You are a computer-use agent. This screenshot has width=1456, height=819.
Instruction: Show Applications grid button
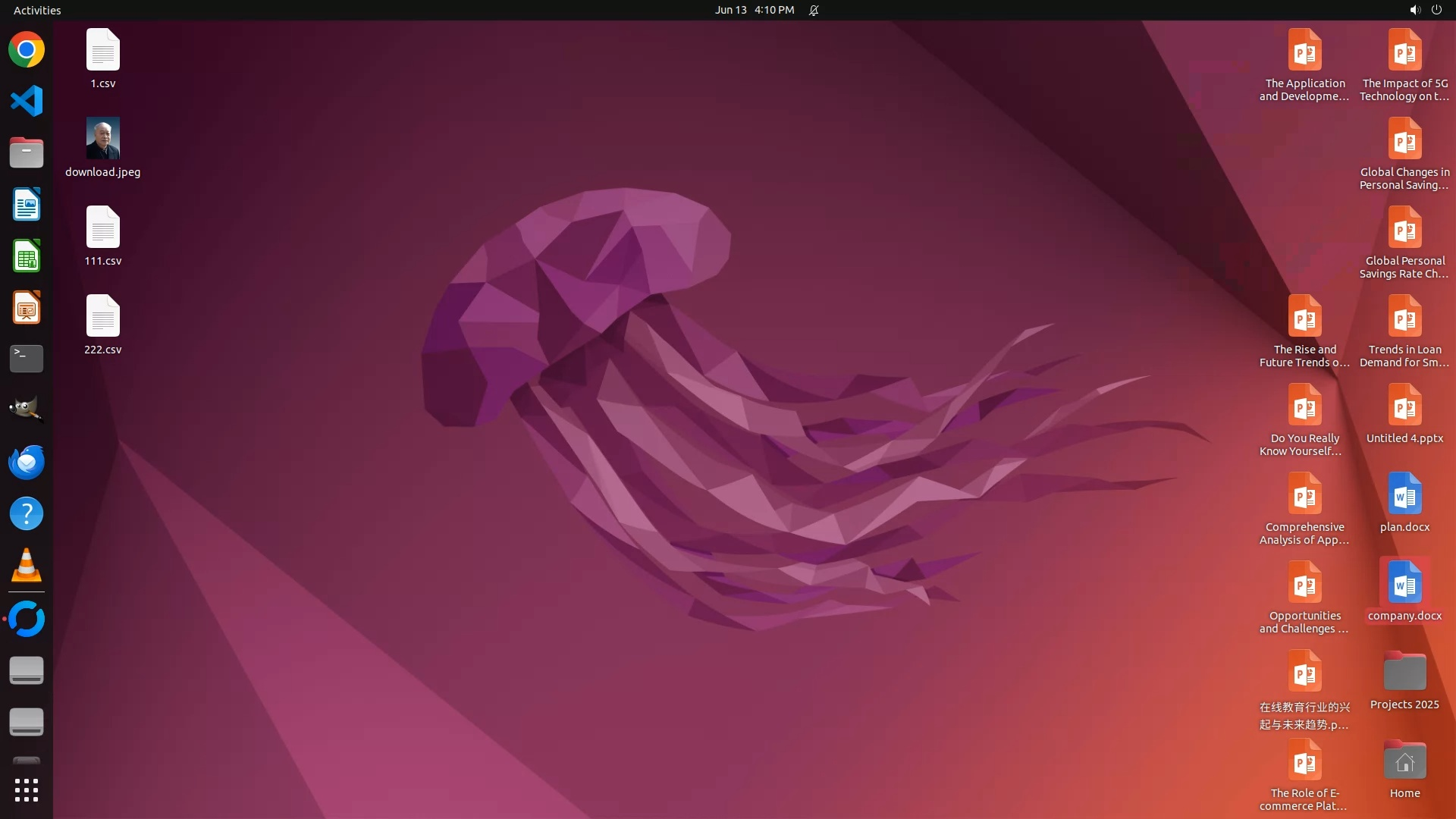click(27, 790)
